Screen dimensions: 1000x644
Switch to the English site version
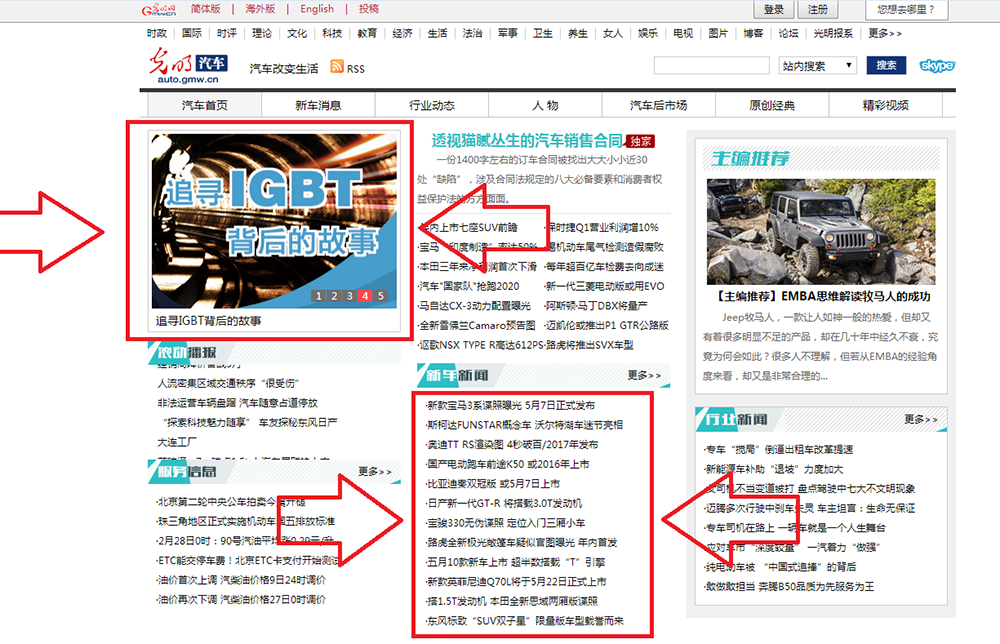317,9
